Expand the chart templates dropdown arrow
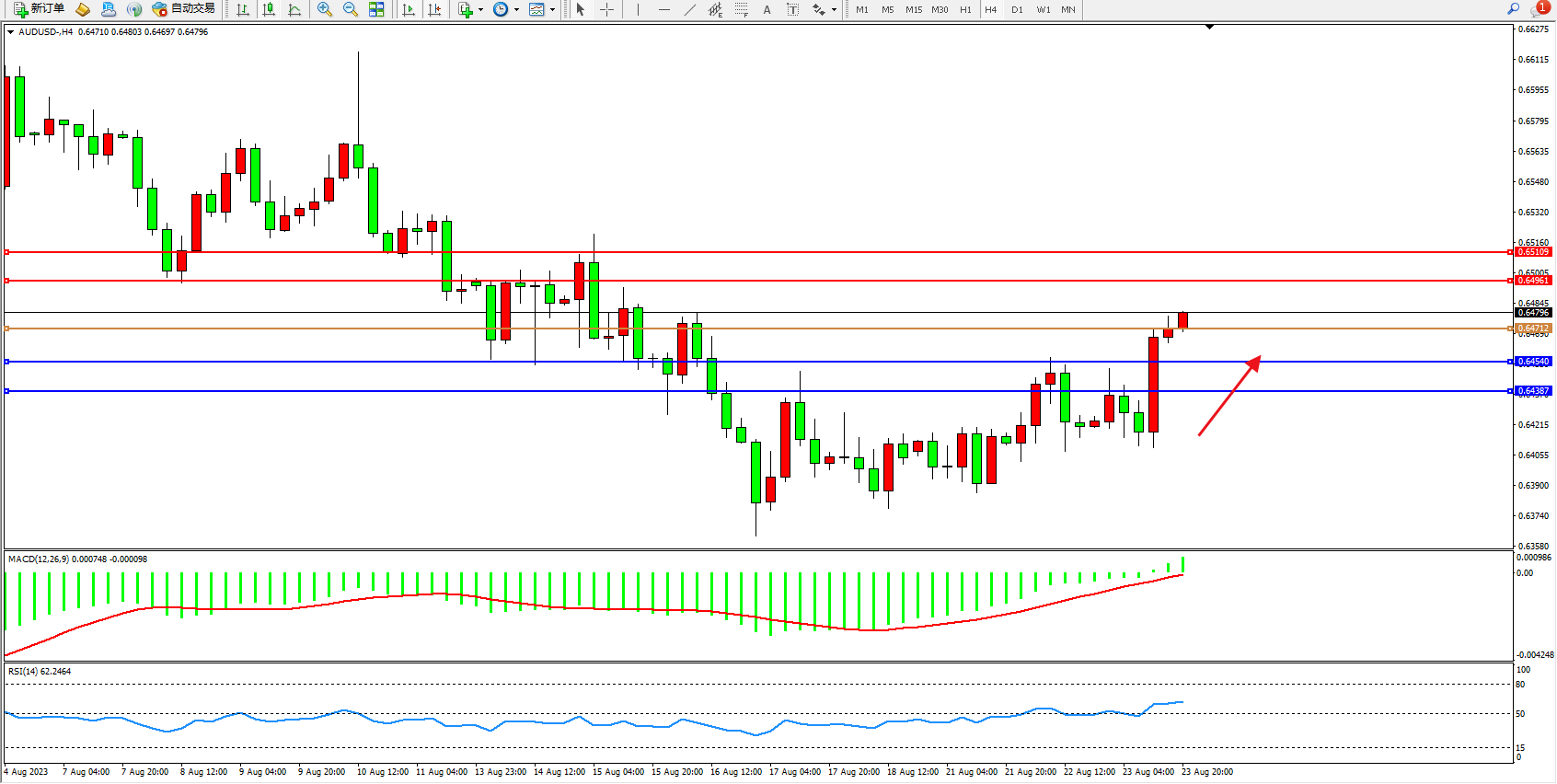The image size is (1557, 784). tap(552, 9)
